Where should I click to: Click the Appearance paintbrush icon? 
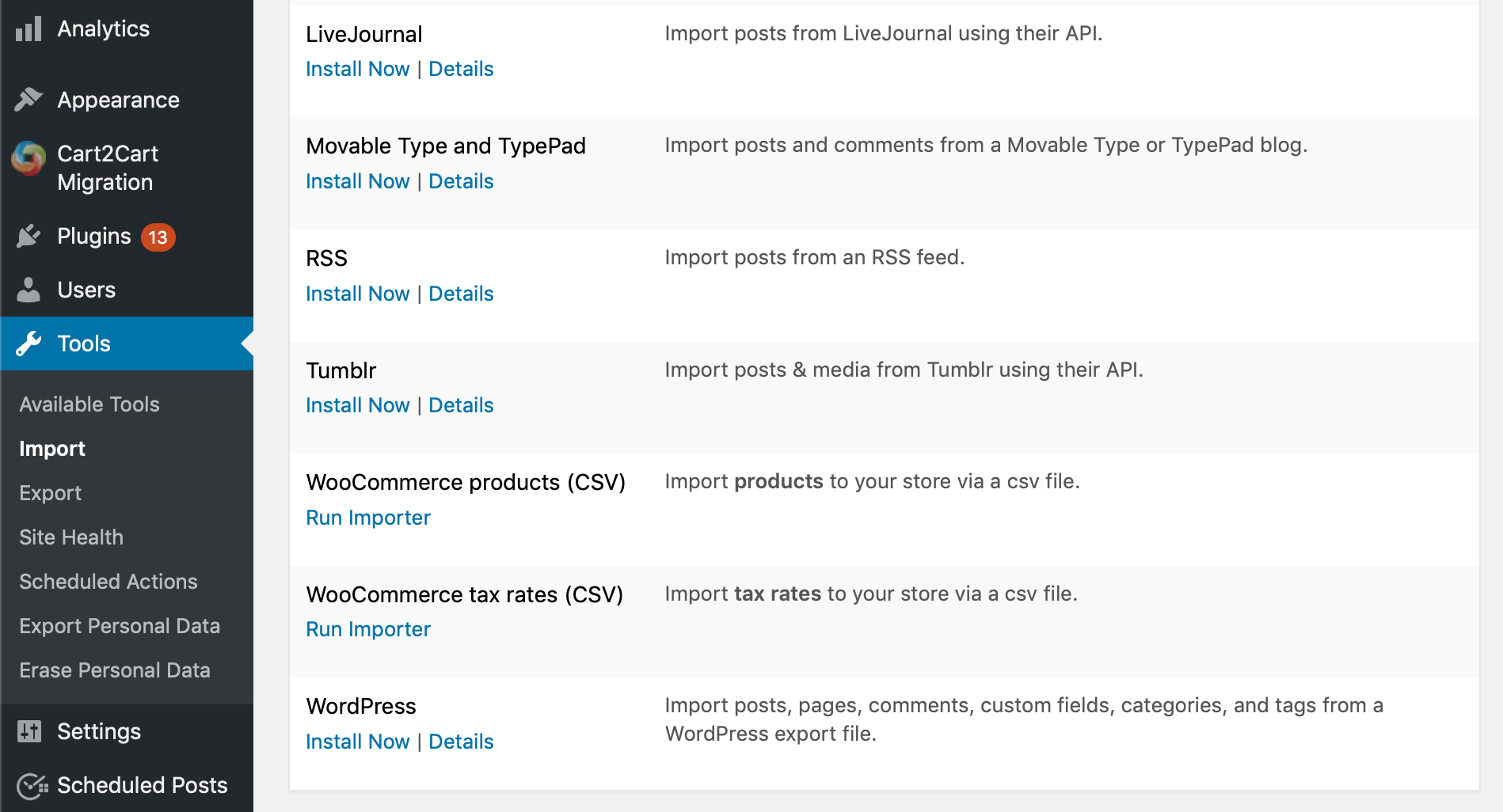(29, 100)
